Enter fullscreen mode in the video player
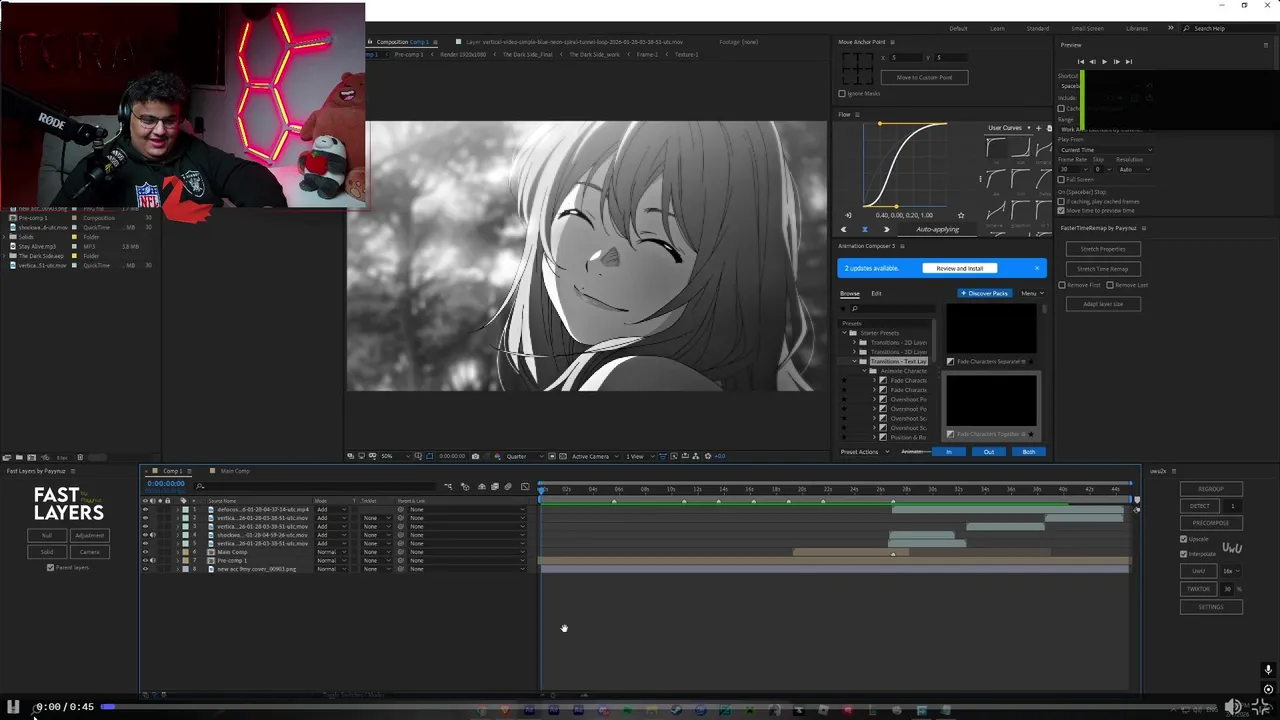The image size is (1280, 720). click(1262, 707)
